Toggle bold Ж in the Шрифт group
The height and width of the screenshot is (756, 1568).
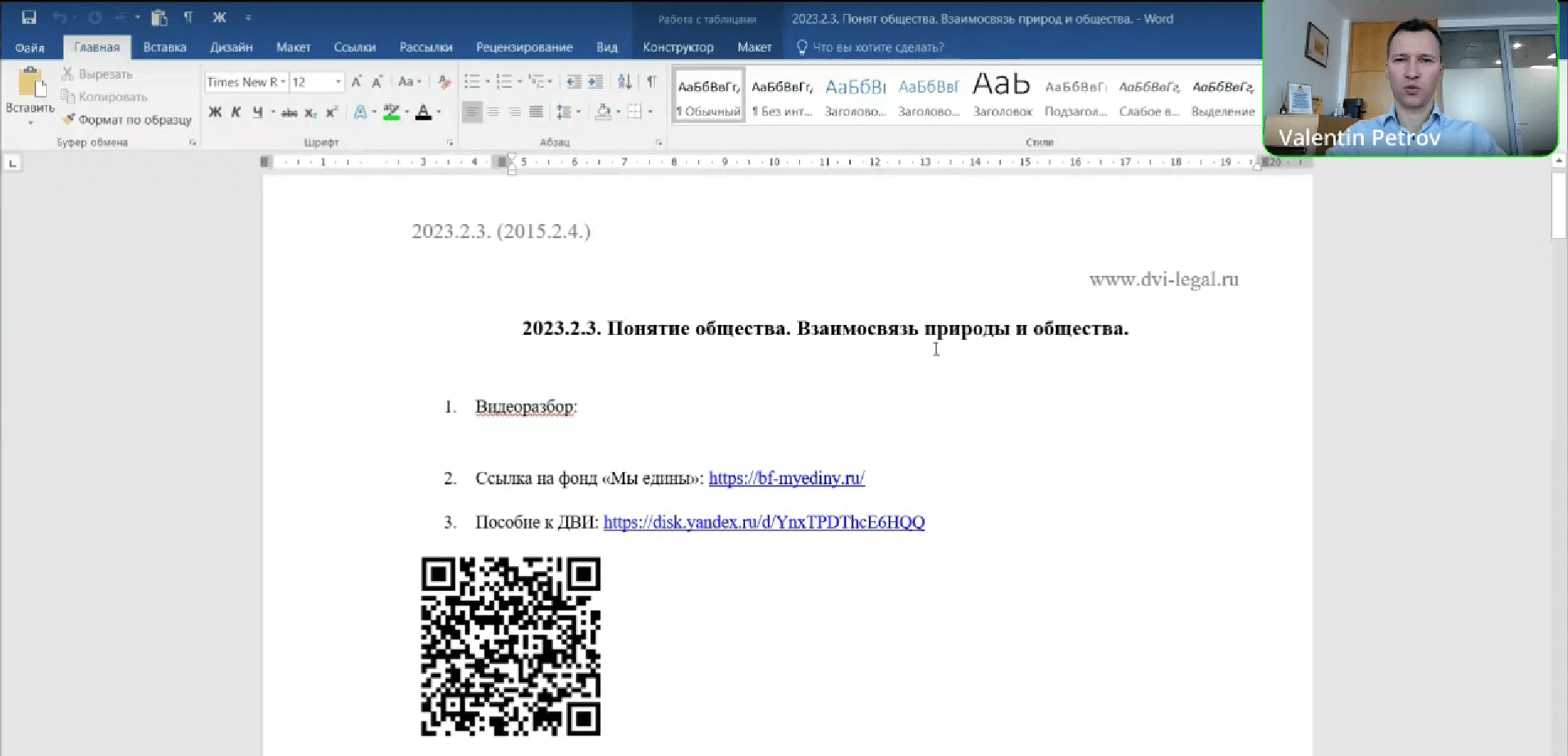[x=215, y=112]
